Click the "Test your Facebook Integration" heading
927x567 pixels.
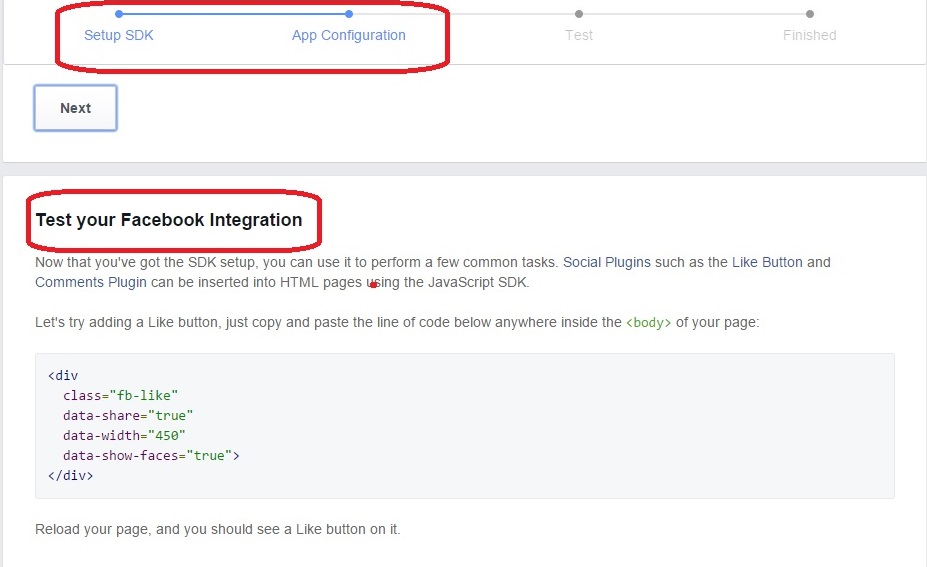tap(169, 220)
